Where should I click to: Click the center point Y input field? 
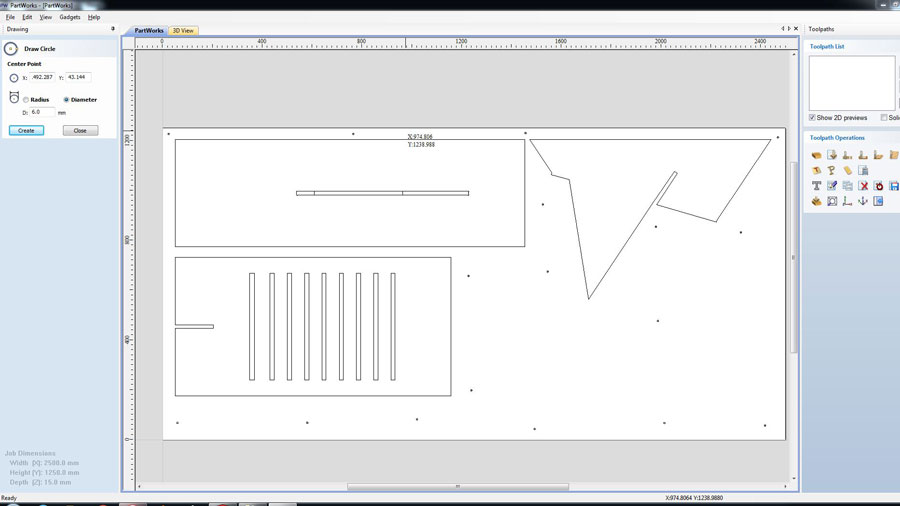(x=78, y=77)
